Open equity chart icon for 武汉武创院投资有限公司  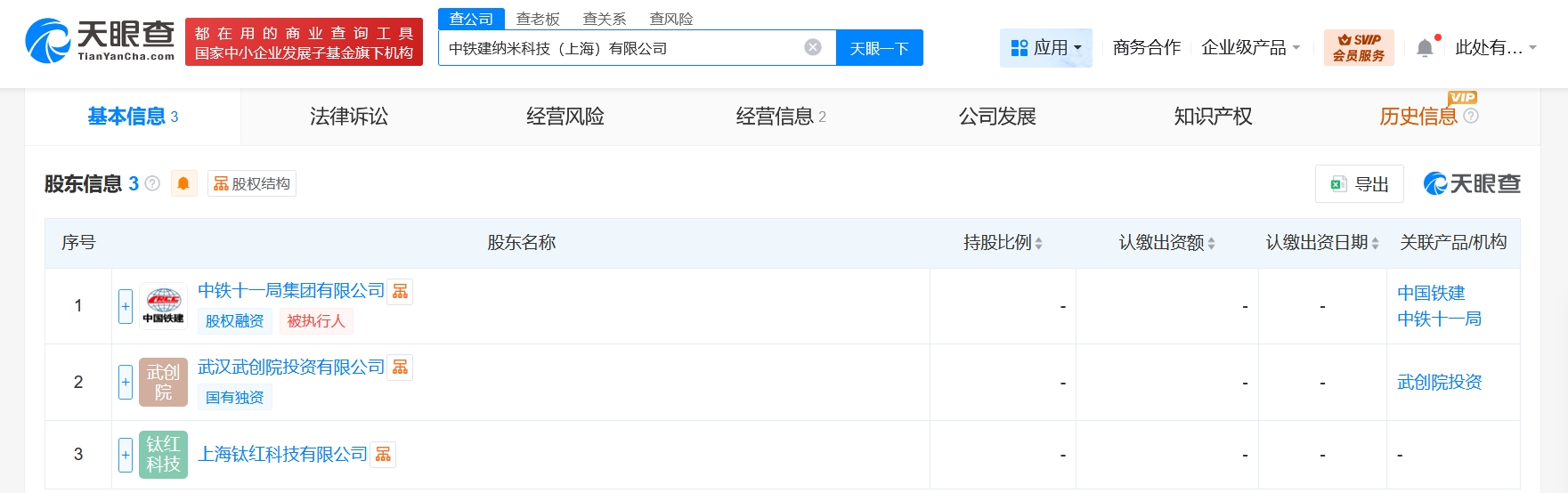pyautogui.click(x=401, y=368)
